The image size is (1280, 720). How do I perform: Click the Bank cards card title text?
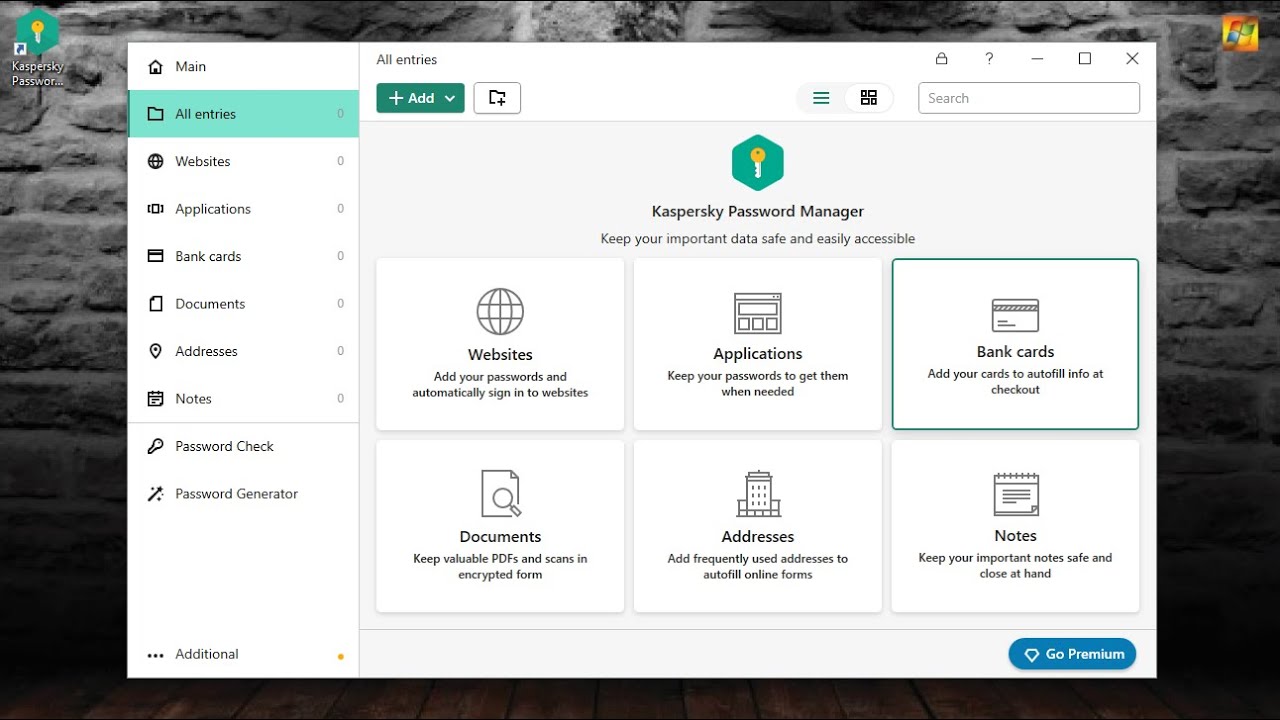click(1015, 352)
